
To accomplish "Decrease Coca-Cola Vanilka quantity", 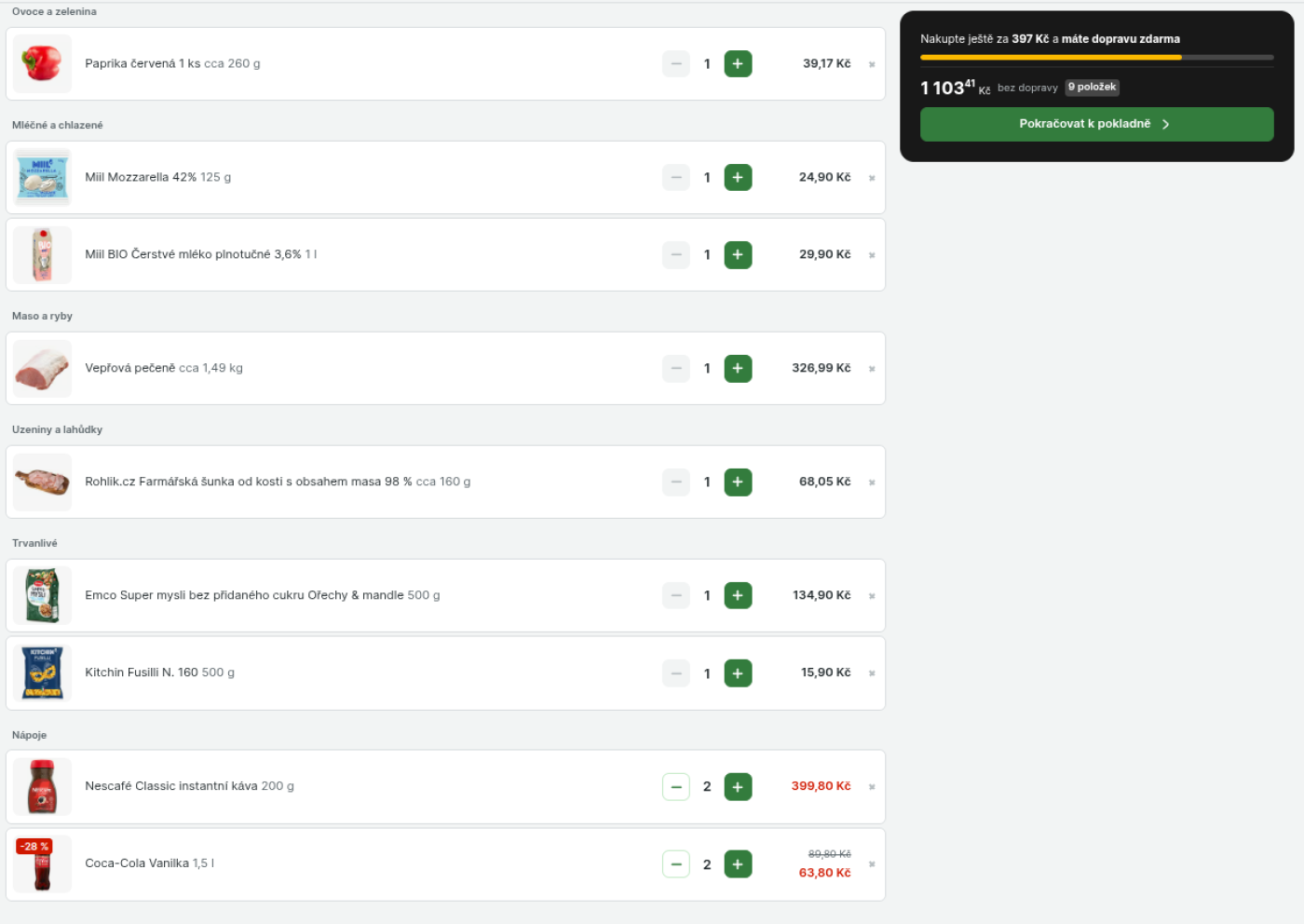I will click(x=676, y=864).
